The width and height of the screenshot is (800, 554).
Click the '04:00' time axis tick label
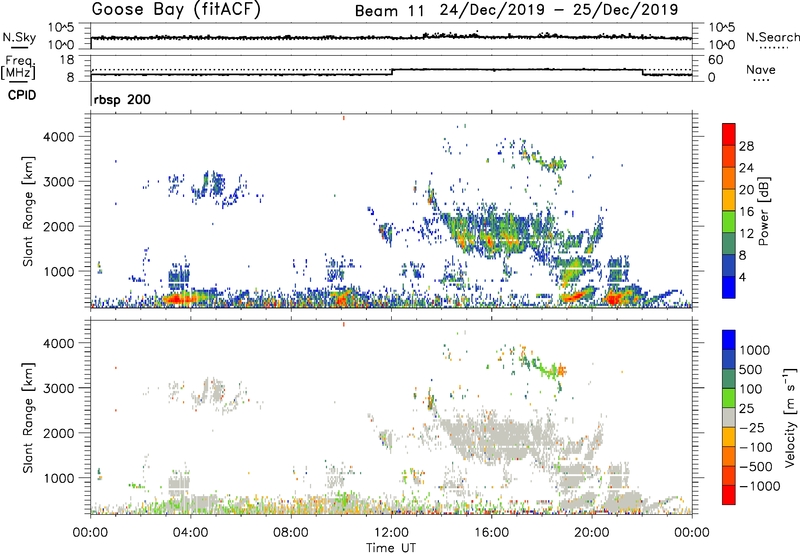pyautogui.click(x=190, y=533)
